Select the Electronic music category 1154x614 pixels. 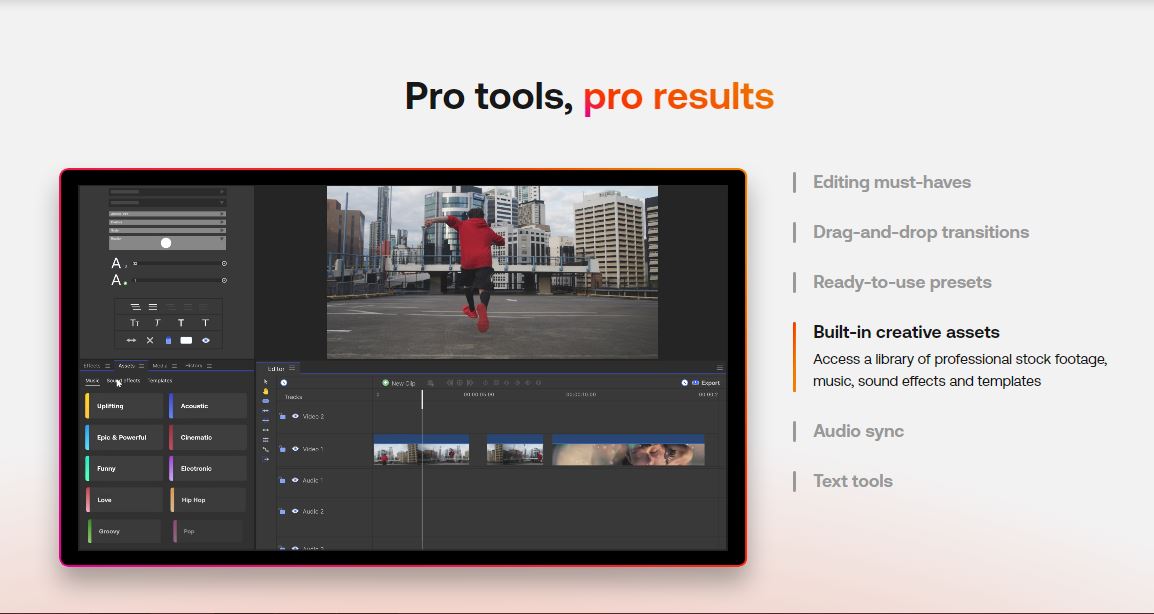click(x=208, y=468)
